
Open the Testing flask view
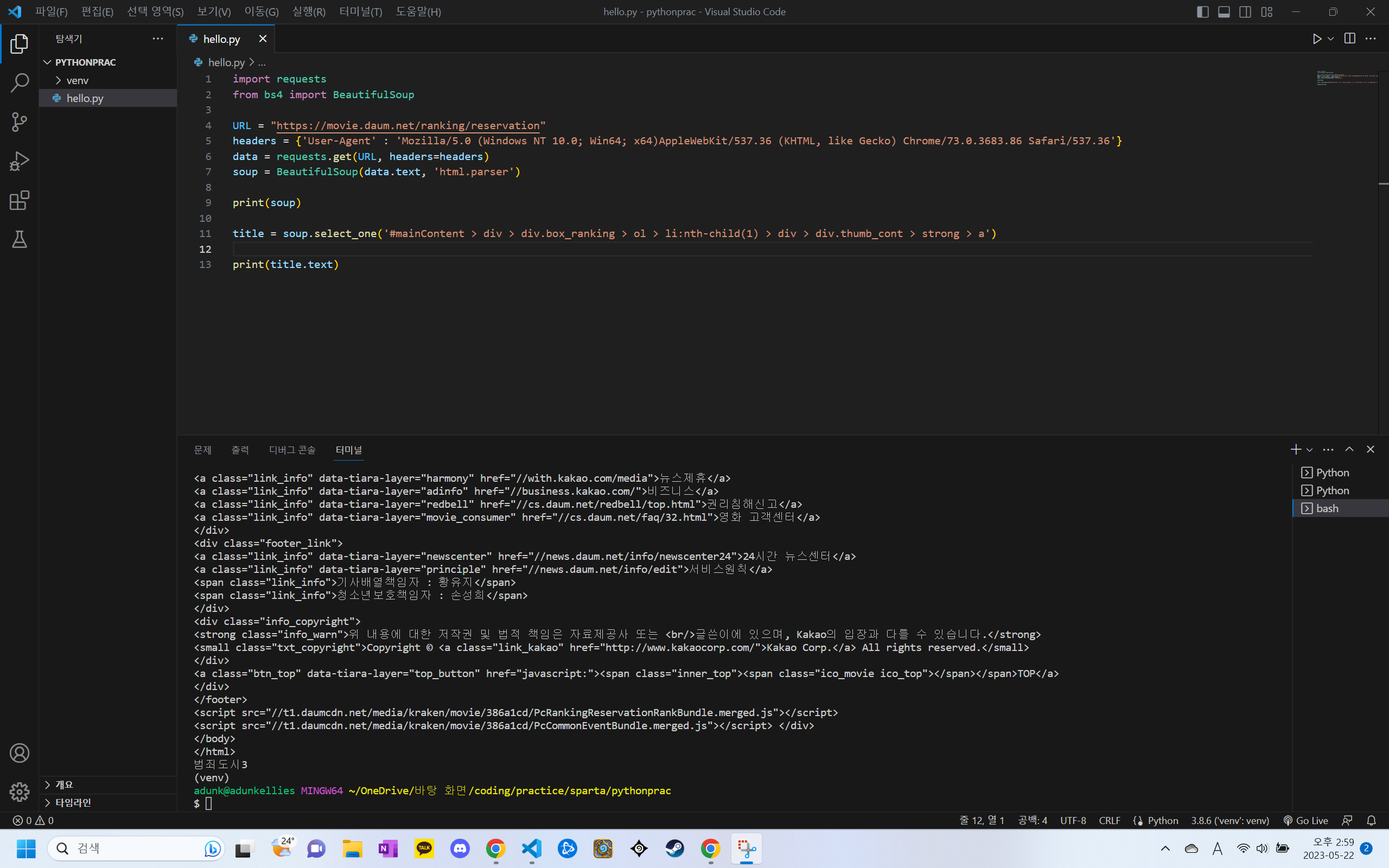pos(20,239)
